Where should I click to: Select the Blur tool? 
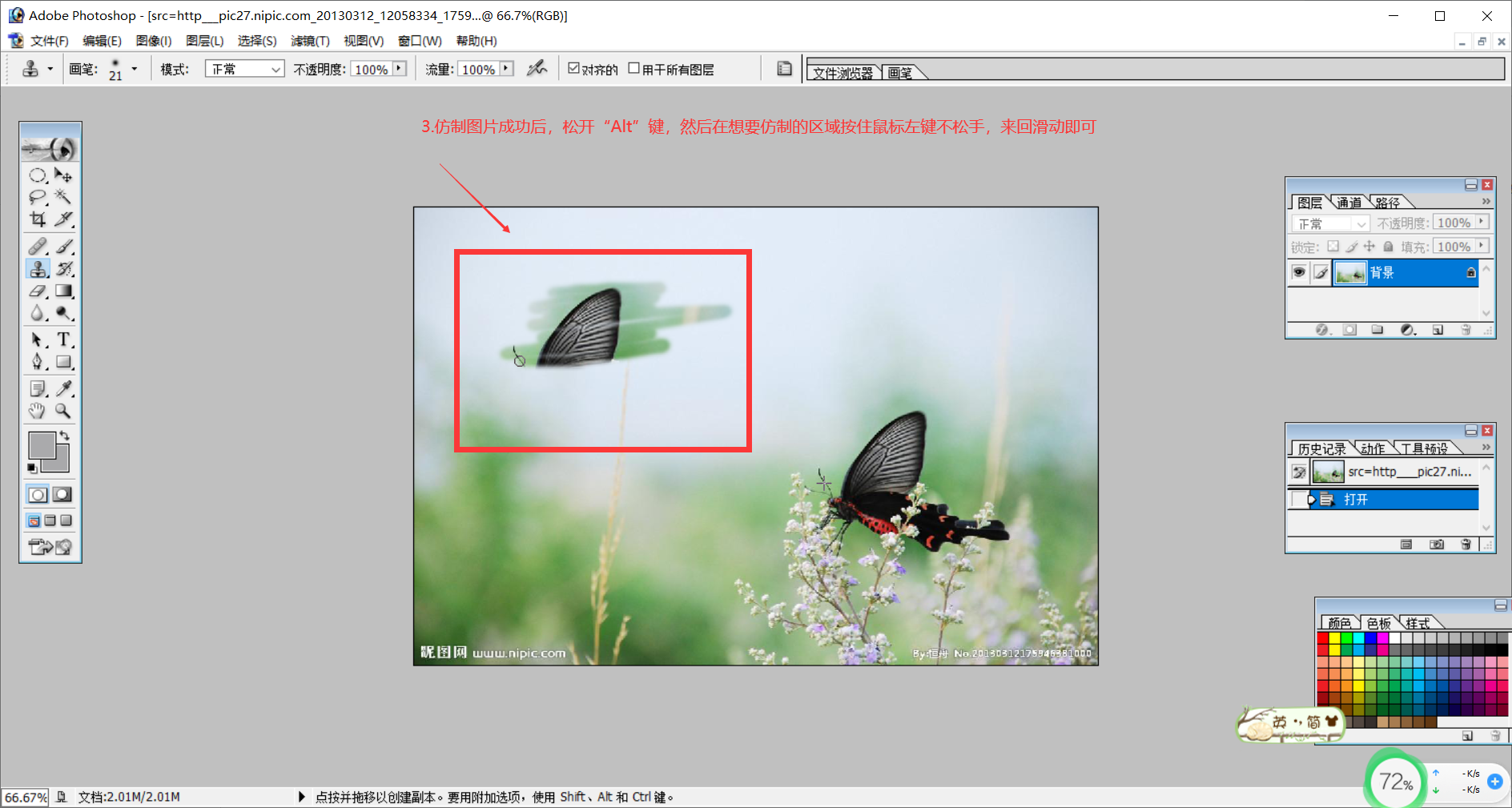coord(38,313)
